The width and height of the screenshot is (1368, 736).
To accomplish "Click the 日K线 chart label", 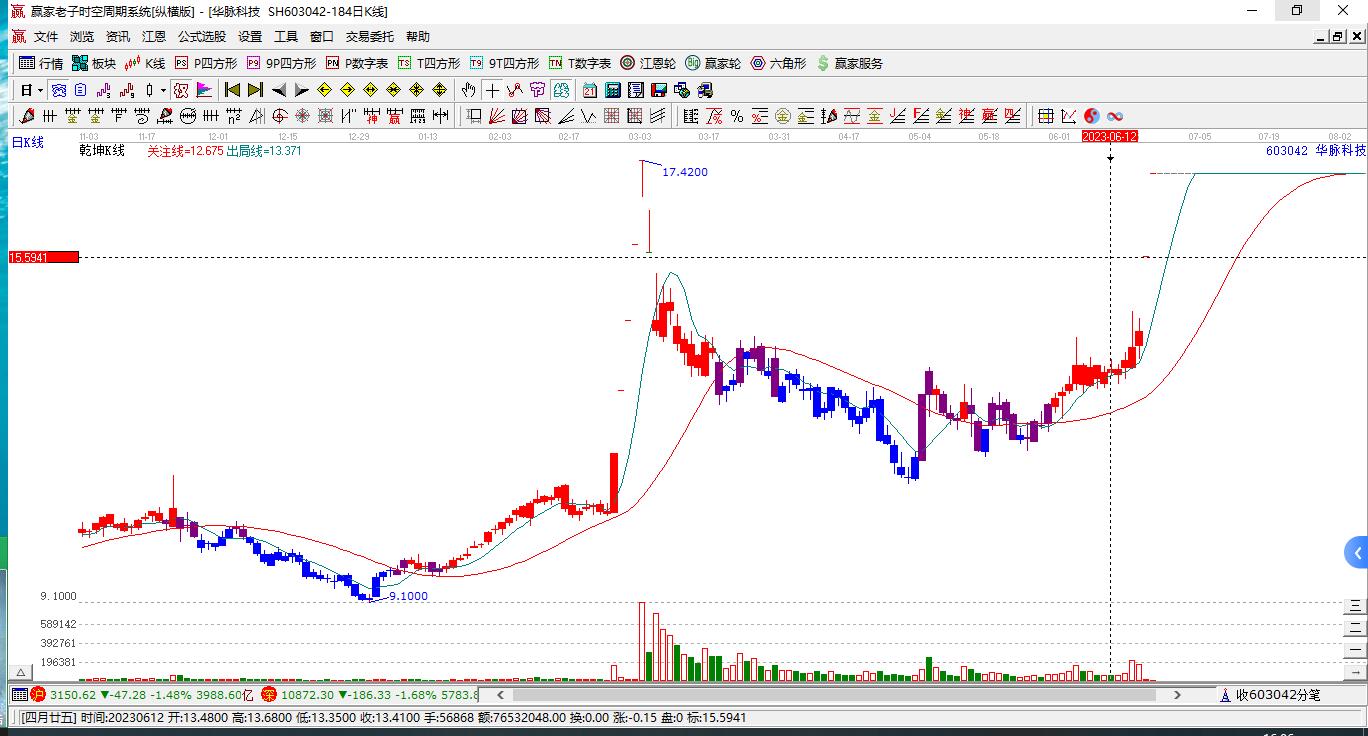I will [x=28, y=143].
